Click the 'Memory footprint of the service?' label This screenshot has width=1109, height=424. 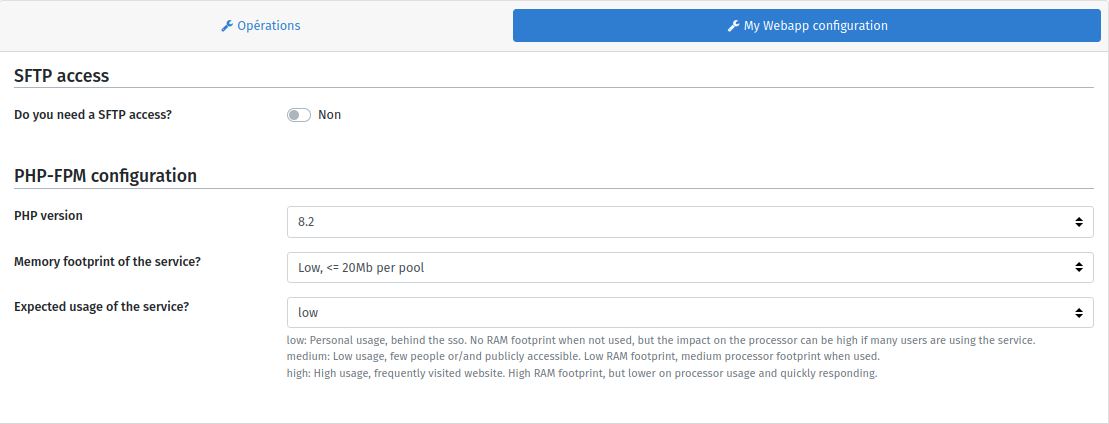[x=107, y=261]
